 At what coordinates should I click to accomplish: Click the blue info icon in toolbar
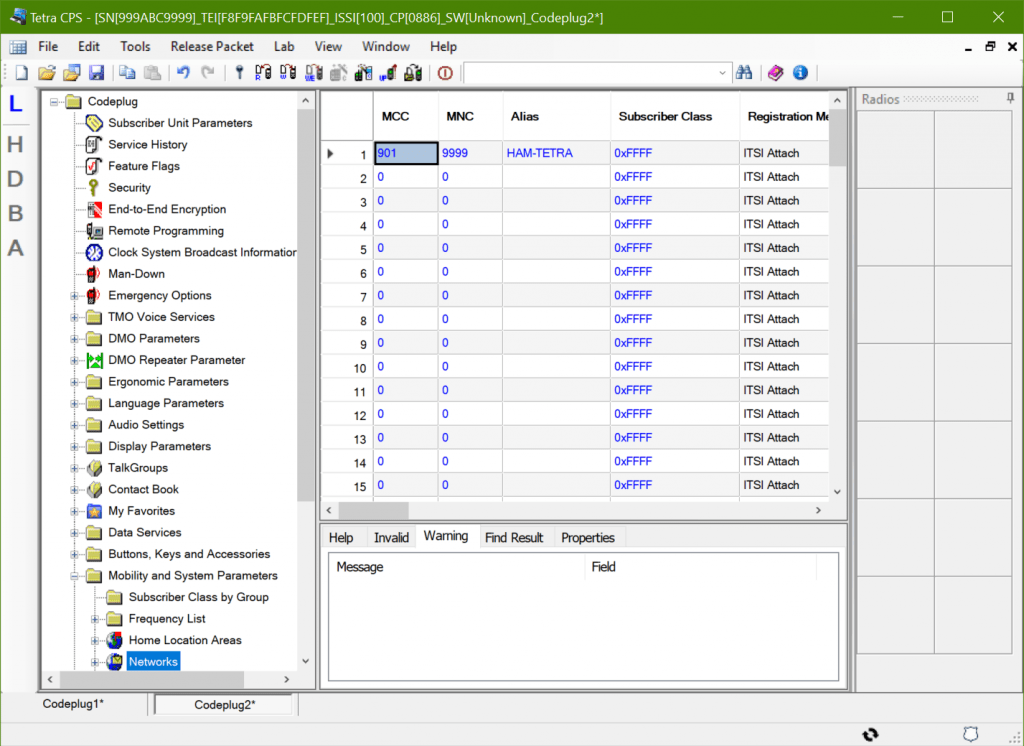click(x=800, y=73)
